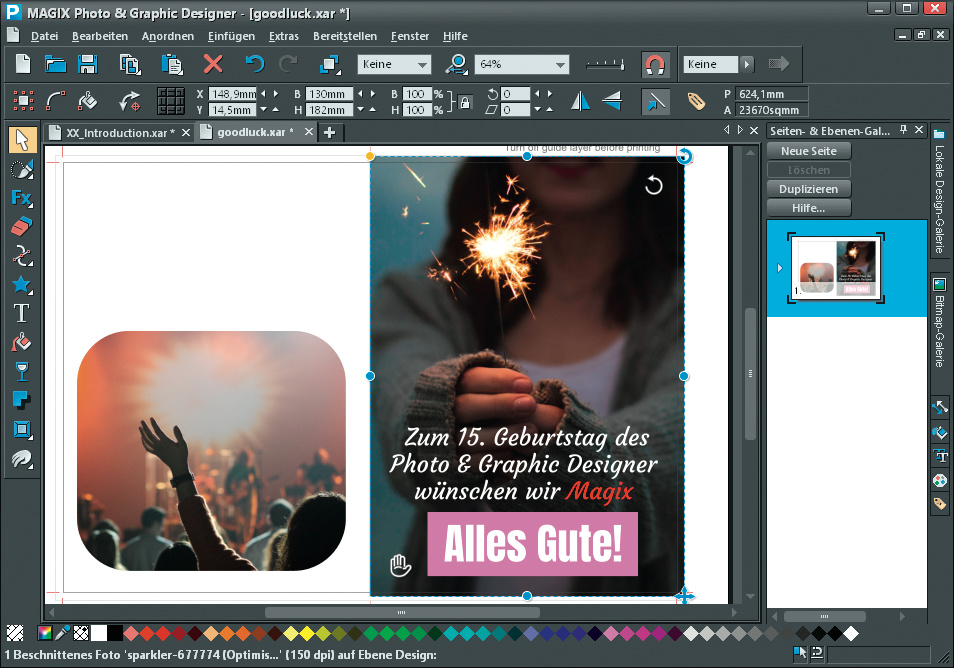Switch to the XX_Introduction.xar tab
Screen dimensions: 954x668
[x=120, y=132]
